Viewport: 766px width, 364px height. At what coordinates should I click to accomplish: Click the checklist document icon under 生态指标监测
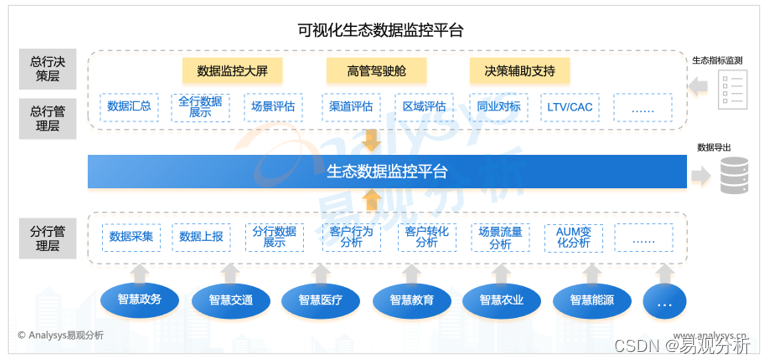click(x=733, y=89)
